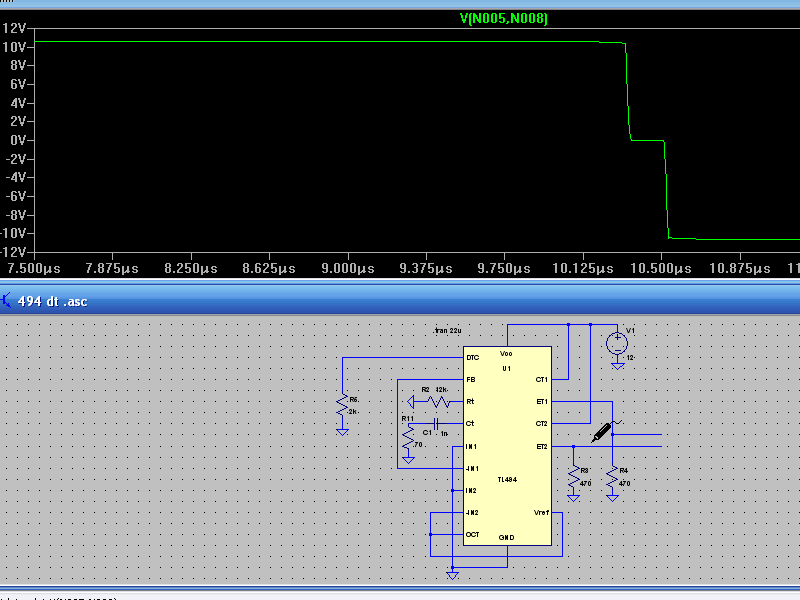The width and height of the screenshot is (800, 600).
Task: Click the 9.000µs time axis label
Action: [x=348, y=268]
